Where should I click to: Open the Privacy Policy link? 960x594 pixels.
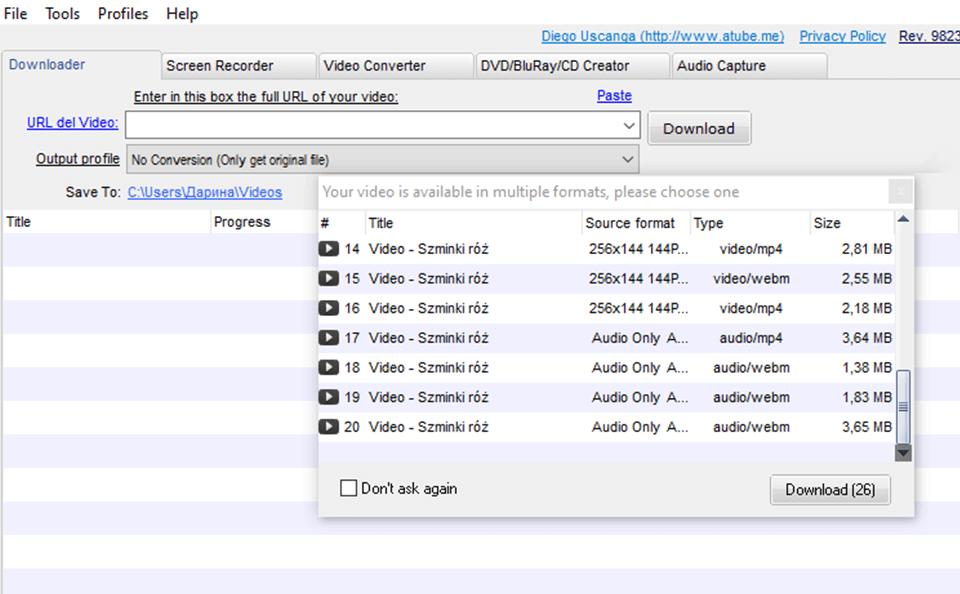[x=842, y=36]
